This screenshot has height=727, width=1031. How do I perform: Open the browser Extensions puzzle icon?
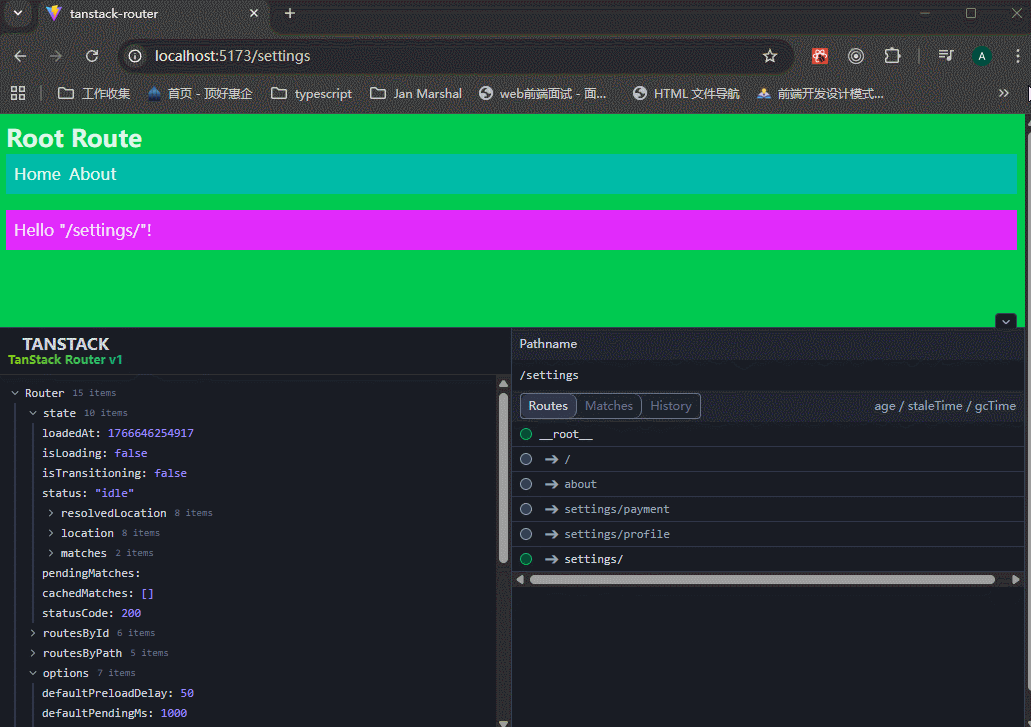pos(892,56)
